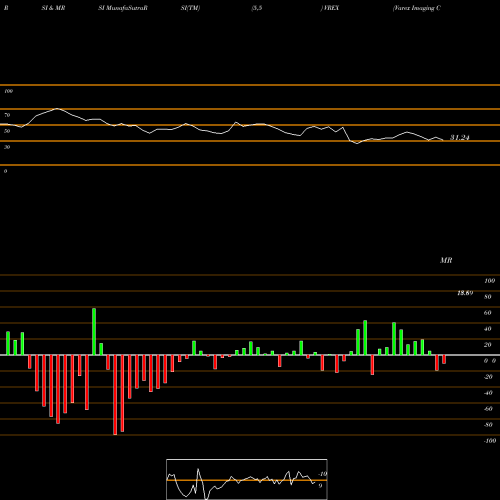The height and width of the screenshot is (500, 500).
Task: Click the MR axis label 40
Action: 488,329
